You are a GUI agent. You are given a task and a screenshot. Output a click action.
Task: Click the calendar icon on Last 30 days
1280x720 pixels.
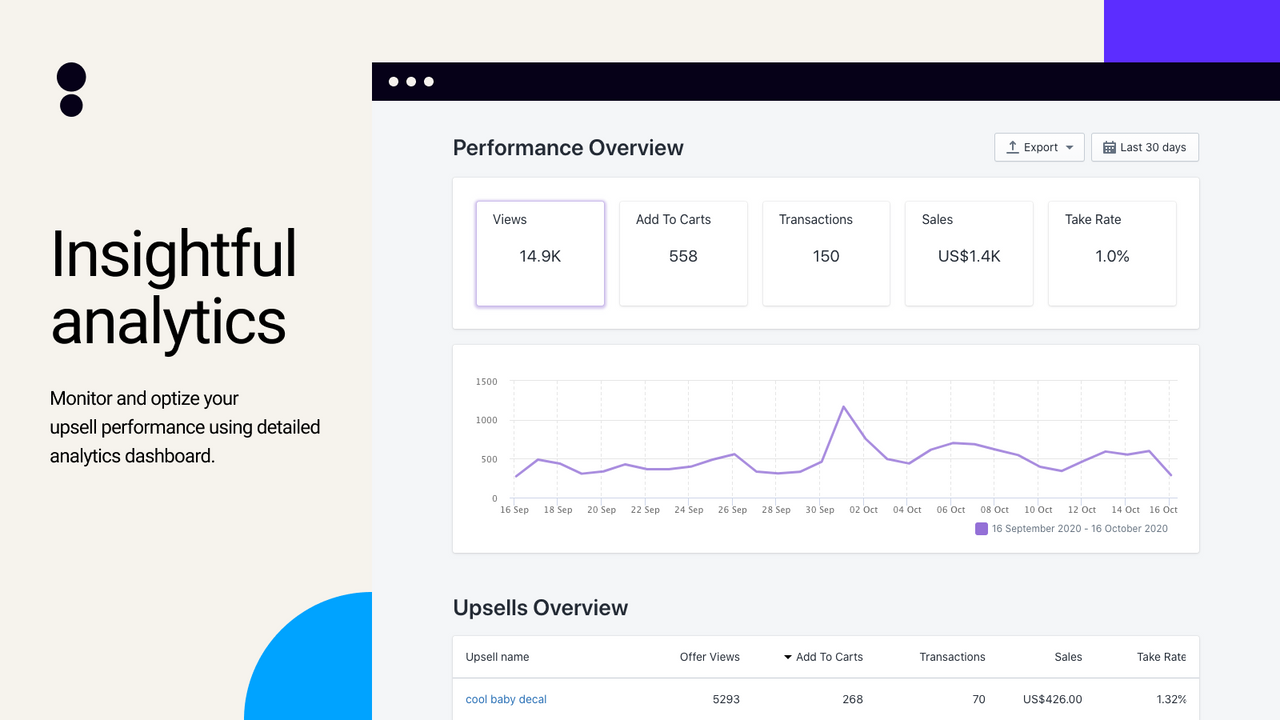(x=1110, y=146)
